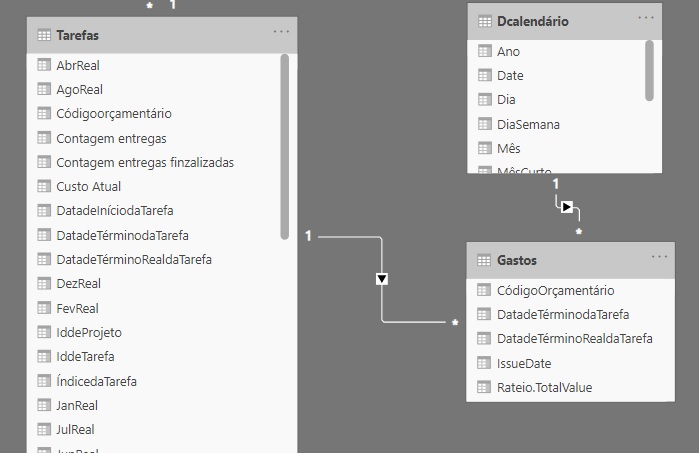This screenshot has width=699, height=453.
Task: Click the Custo Atual field icon
Action: point(44,186)
